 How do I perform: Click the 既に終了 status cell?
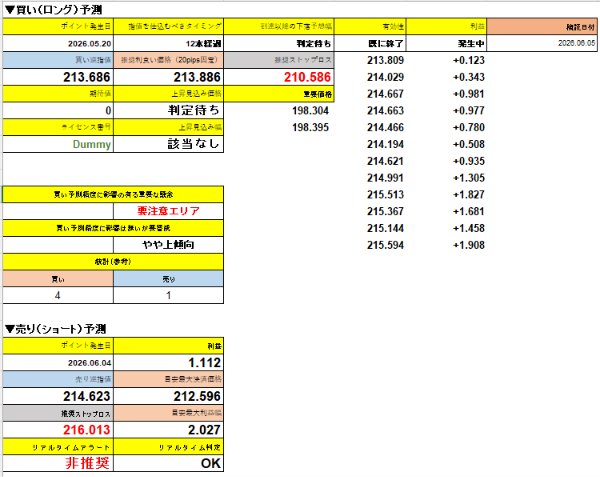[370, 43]
